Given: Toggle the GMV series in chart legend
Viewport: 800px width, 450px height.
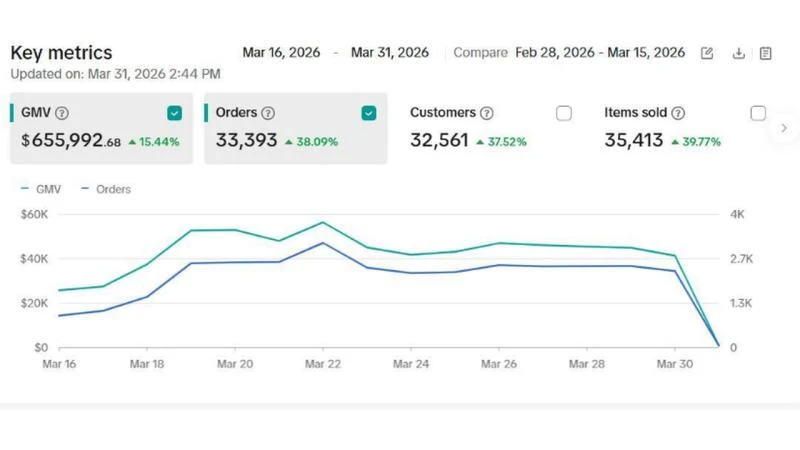Looking at the screenshot, I should click(x=41, y=189).
